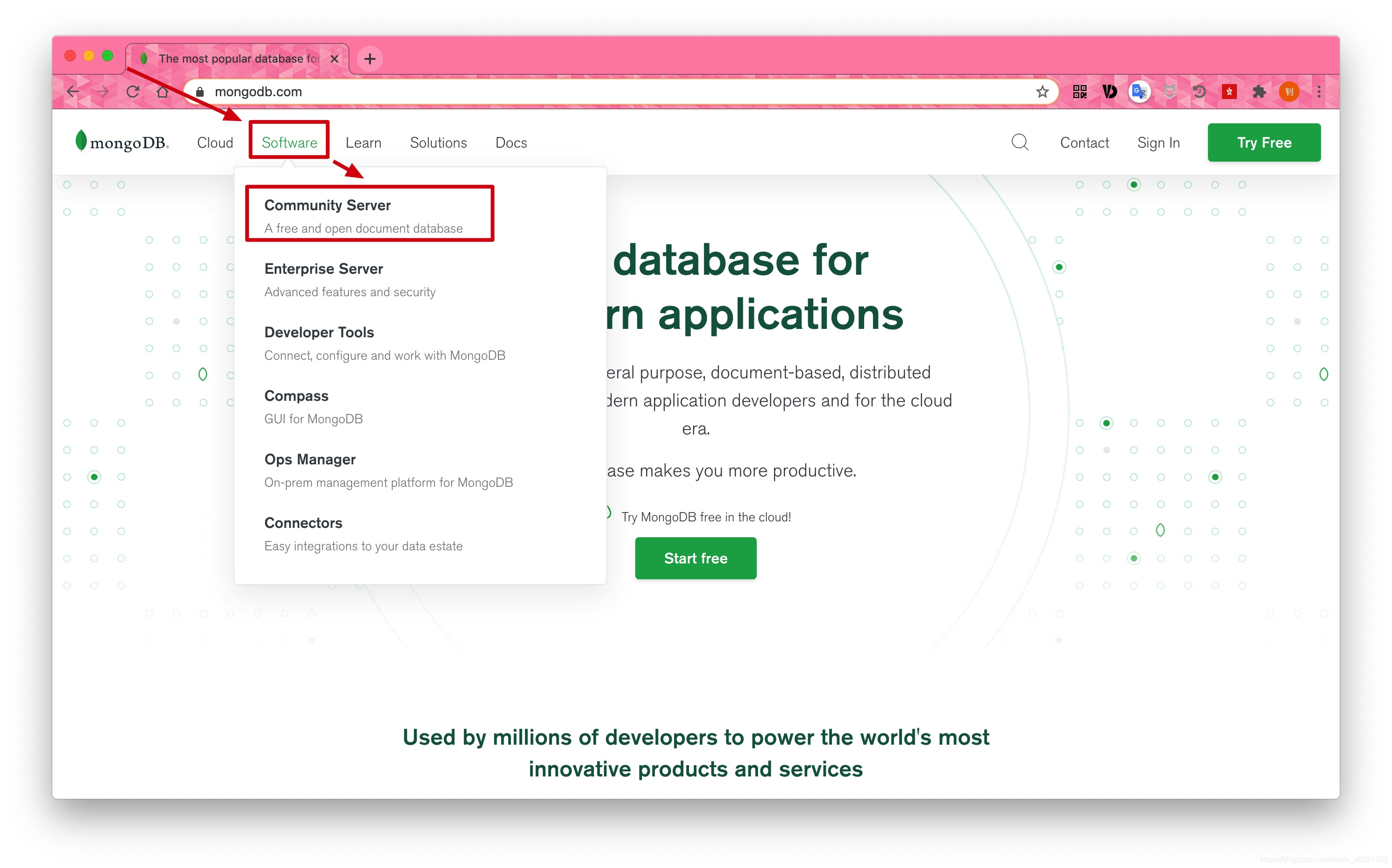Image resolution: width=1392 pixels, height=868 pixels.
Task: Click the MongoDB leaf logo
Action: [81, 141]
